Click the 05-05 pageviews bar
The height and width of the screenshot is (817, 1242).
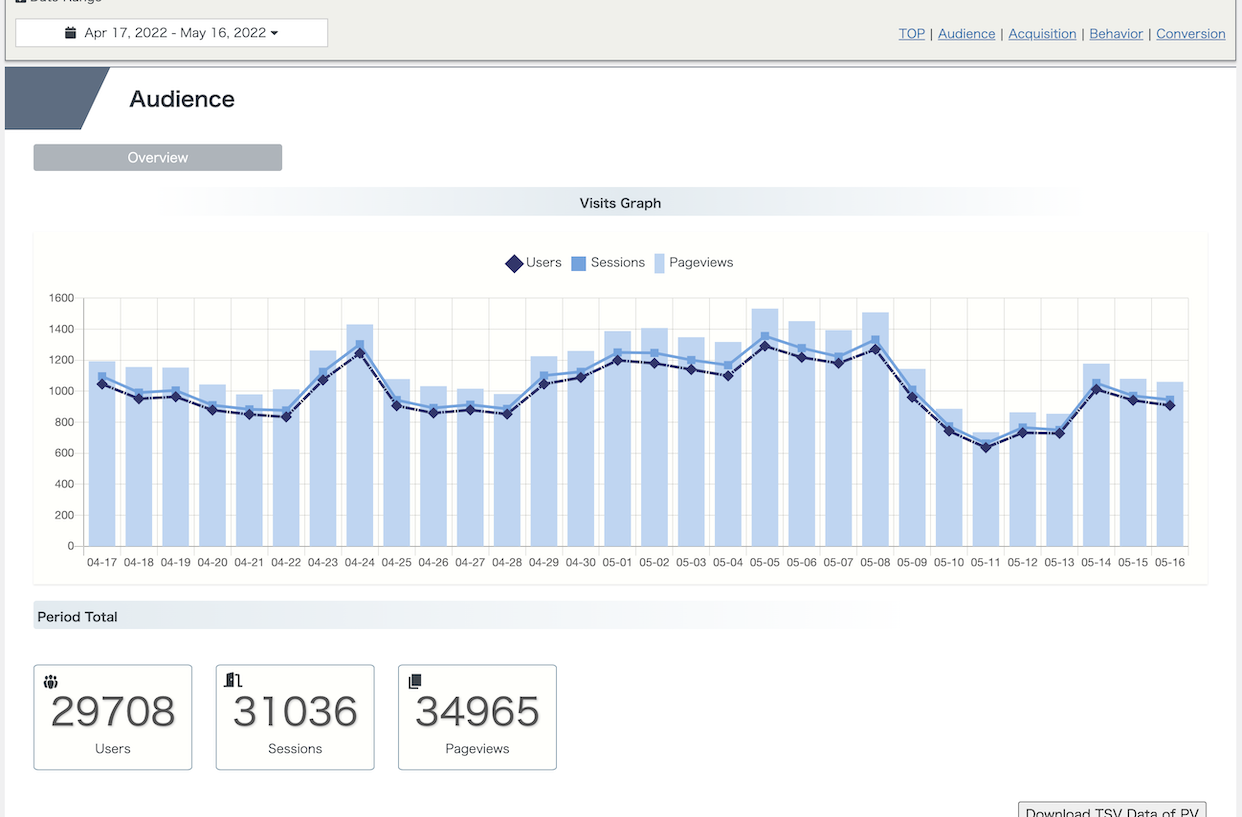coord(765,428)
